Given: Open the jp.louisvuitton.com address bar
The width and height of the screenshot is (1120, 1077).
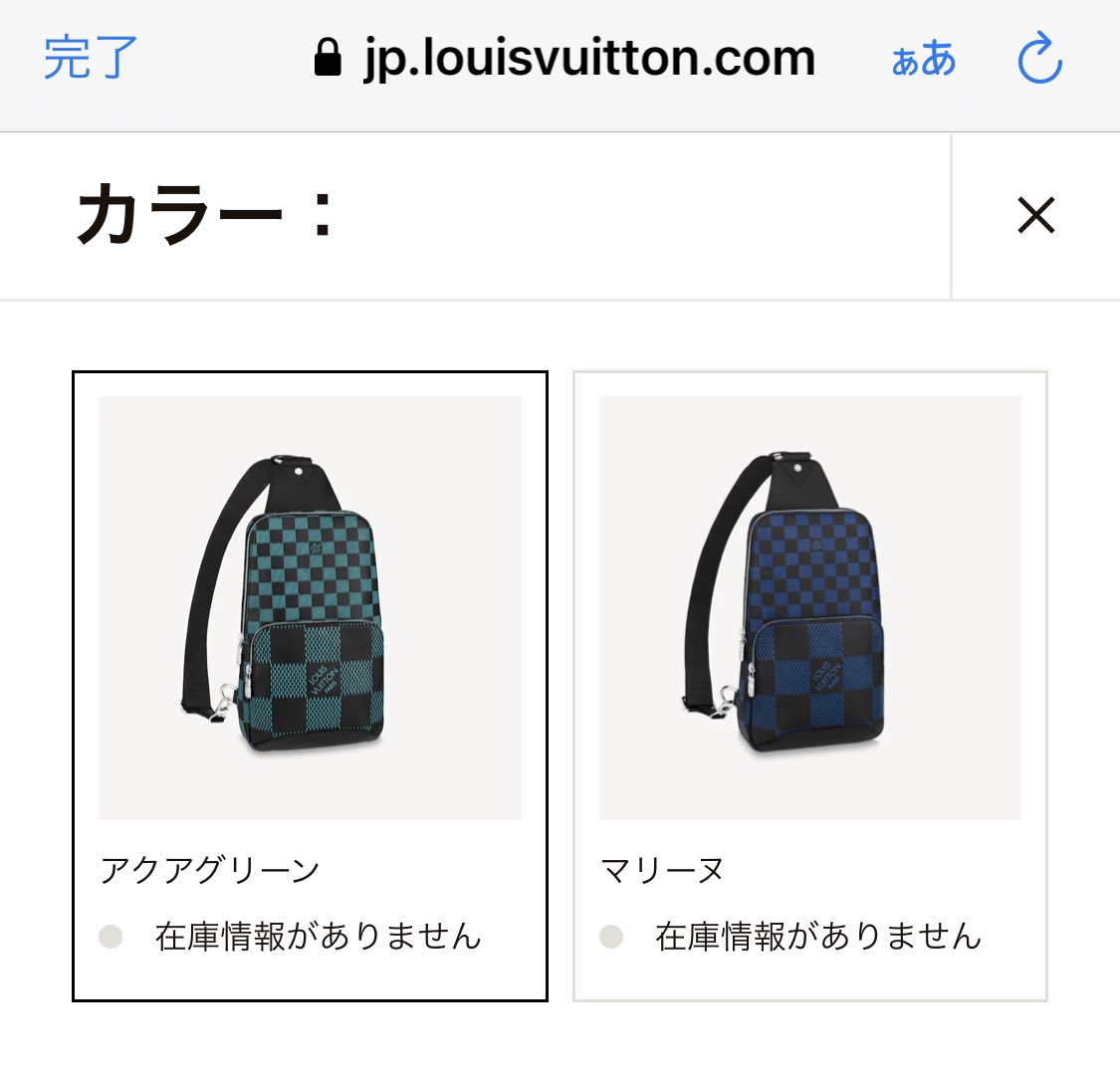Looking at the screenshot, I should [x=564, y=59].
